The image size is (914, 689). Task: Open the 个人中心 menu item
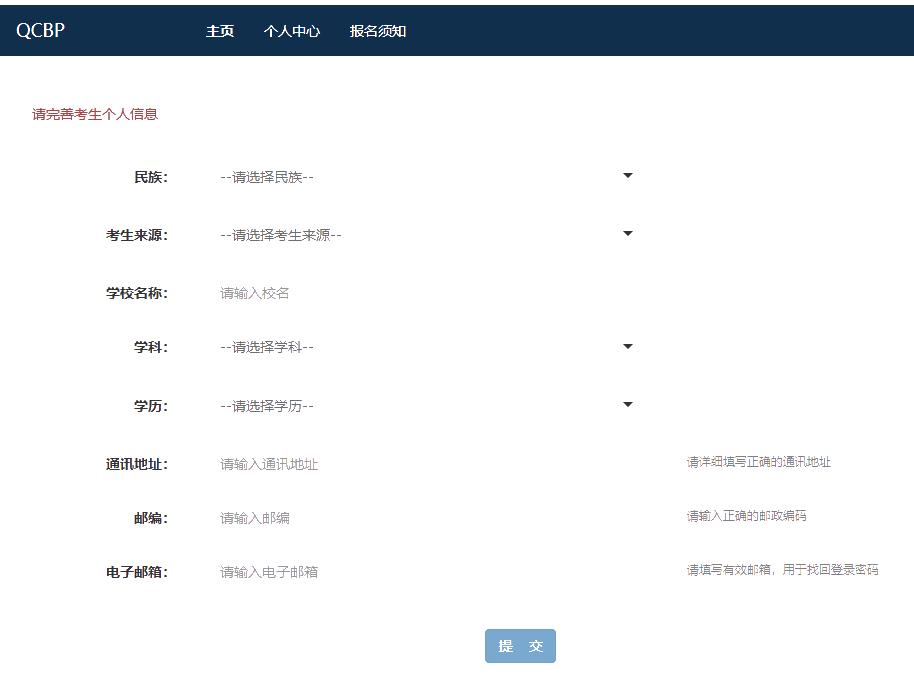(291, 31)
